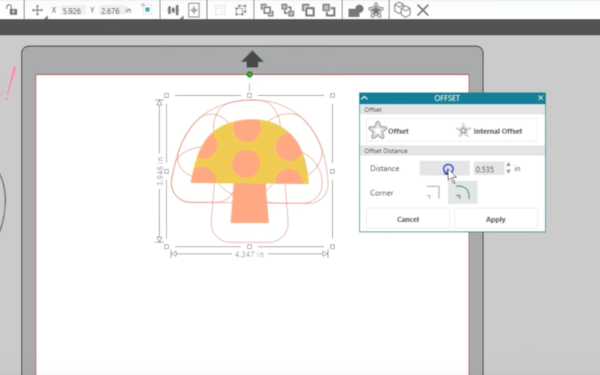The width and height of the screenshot is (600, 375).
Task: Increase offset distance with up arrow
Action: 508,165
